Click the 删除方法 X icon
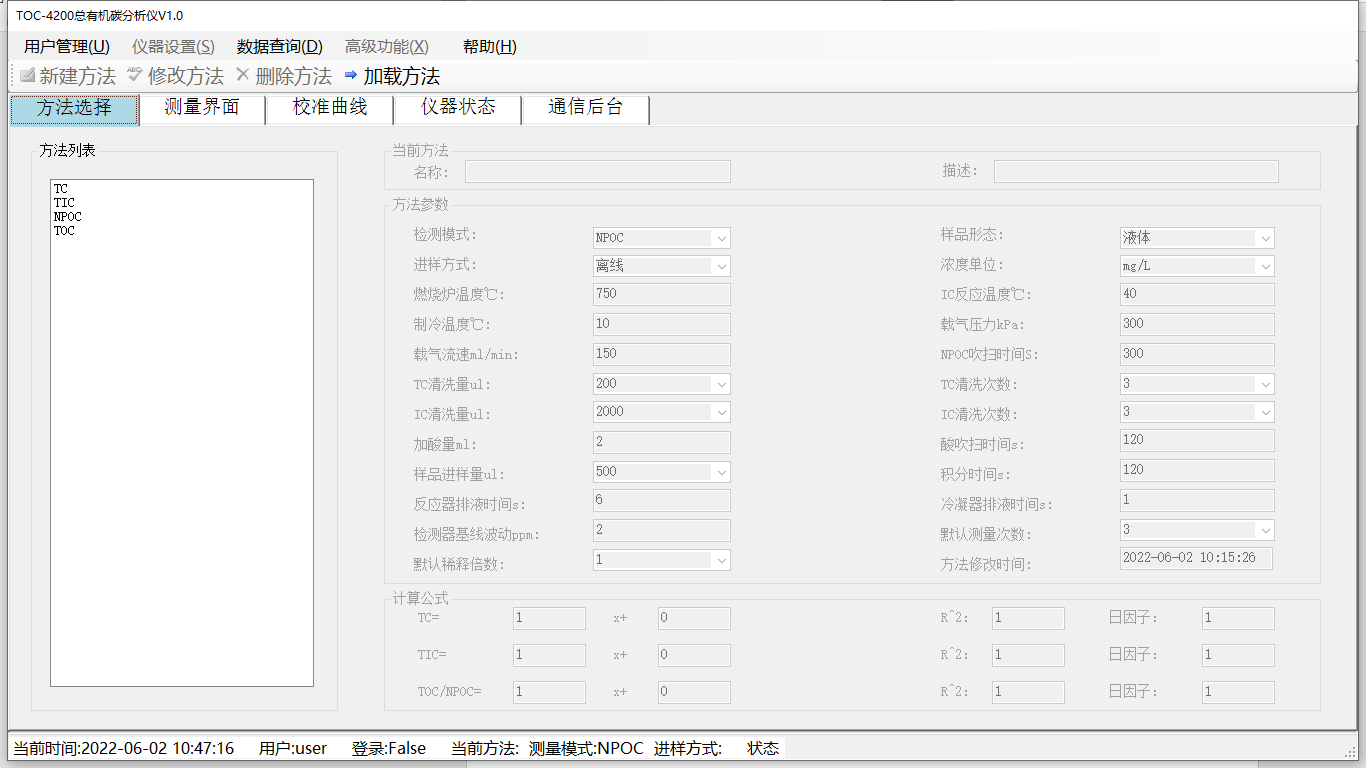Viewport: 1366px width, 768px height. coord(242,75)
